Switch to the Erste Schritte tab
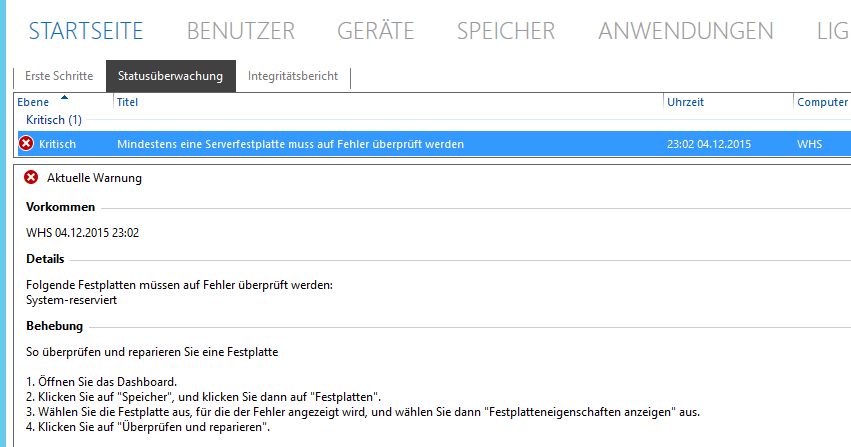This screenshot has height=447, width=851. tap(59, 76)
